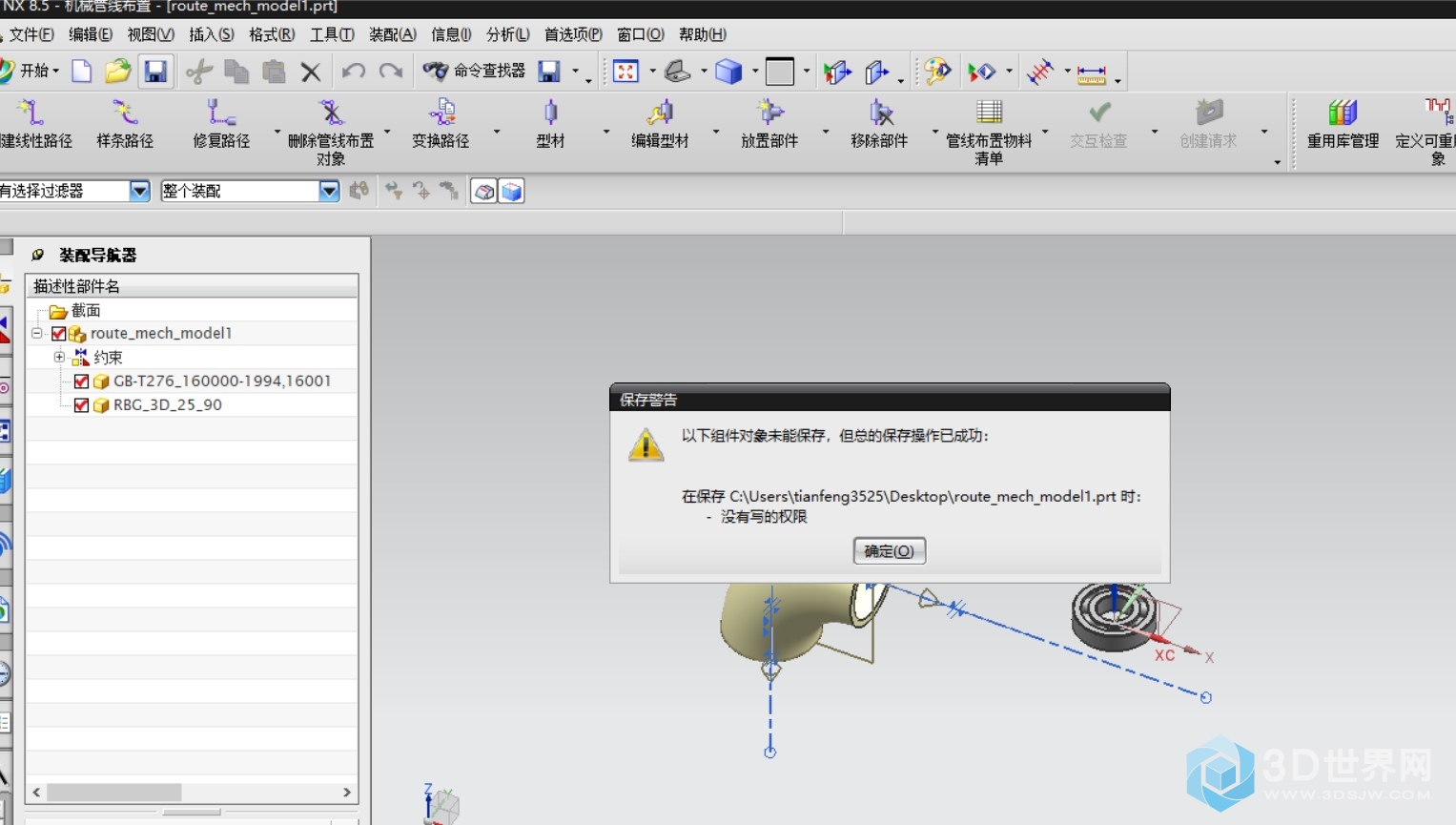Click the background color square icon
Viewport: 1456px width, 825px height.
[780, 72]
